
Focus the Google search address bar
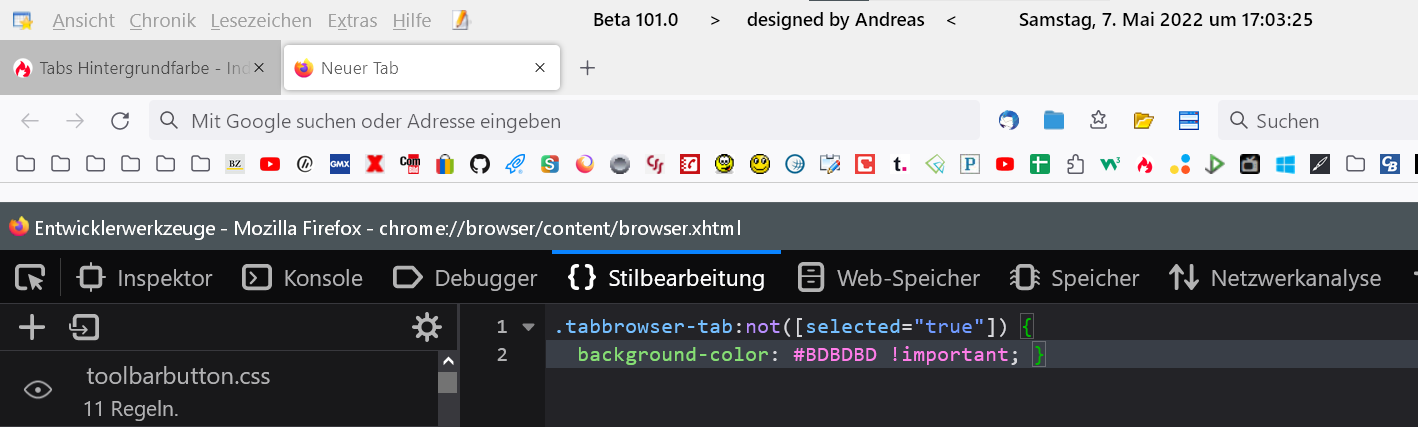coord(560,121)
